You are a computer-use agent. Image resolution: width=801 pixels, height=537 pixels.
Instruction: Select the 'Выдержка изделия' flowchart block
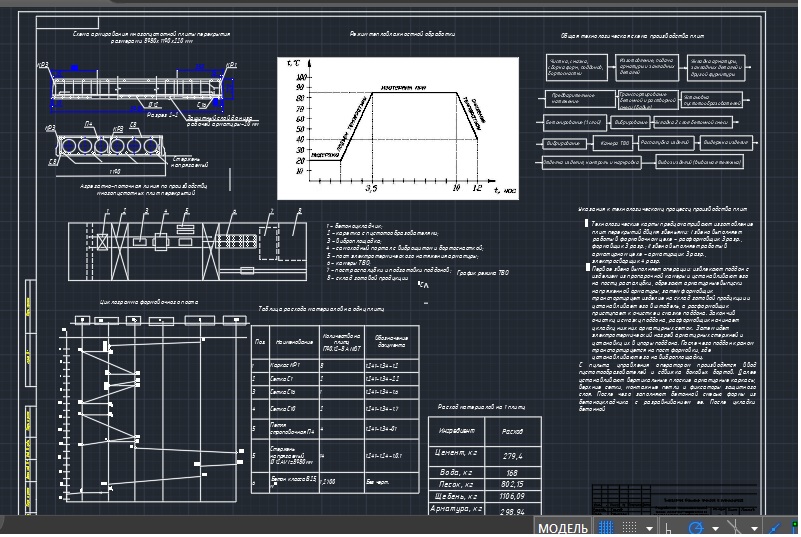[725, 143]
